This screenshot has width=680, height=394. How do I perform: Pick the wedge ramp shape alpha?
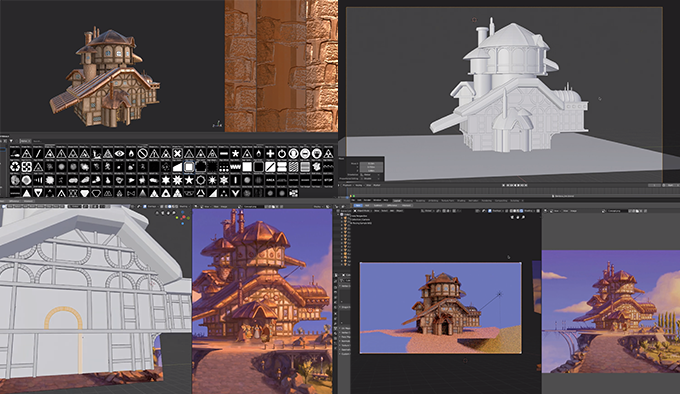pos(177,167)
